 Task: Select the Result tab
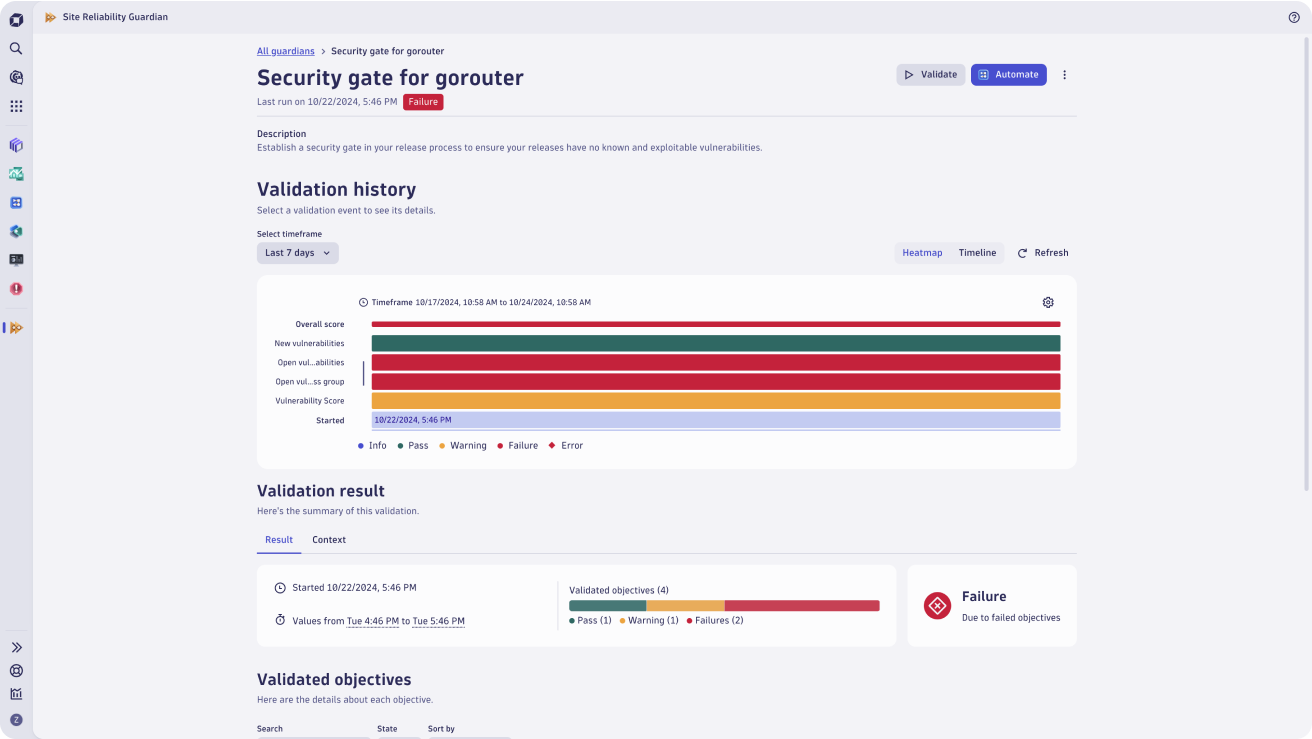coord(279,540)
